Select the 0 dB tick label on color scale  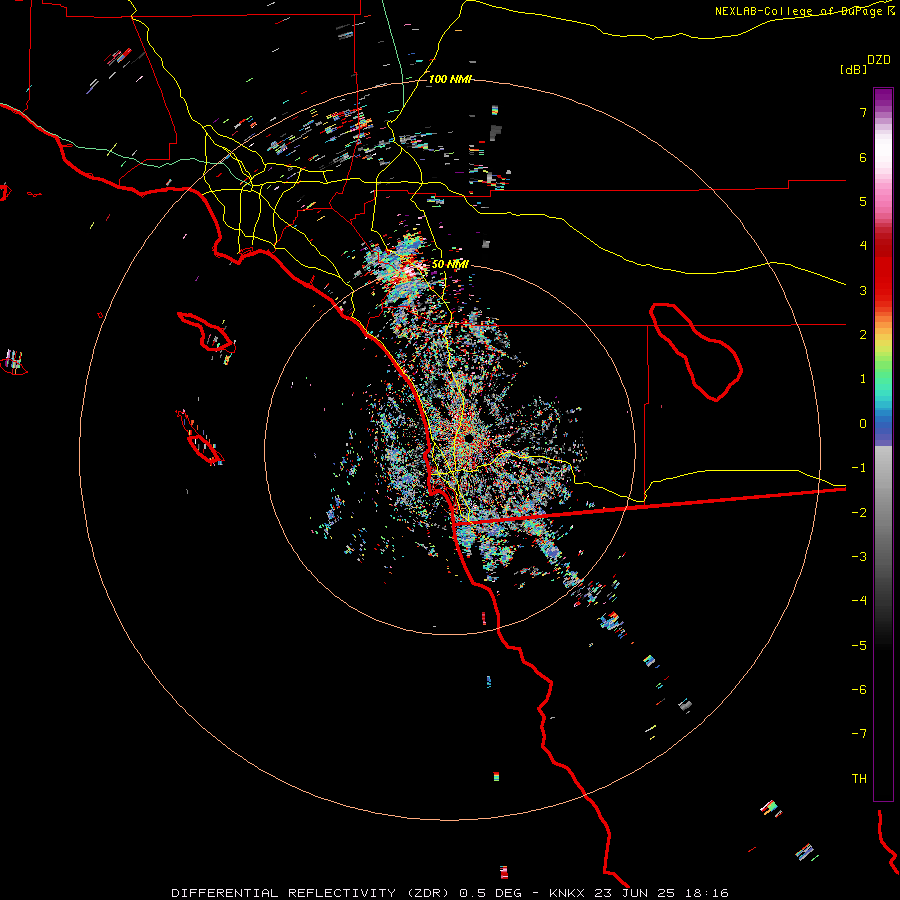click(x=863, y=424)
